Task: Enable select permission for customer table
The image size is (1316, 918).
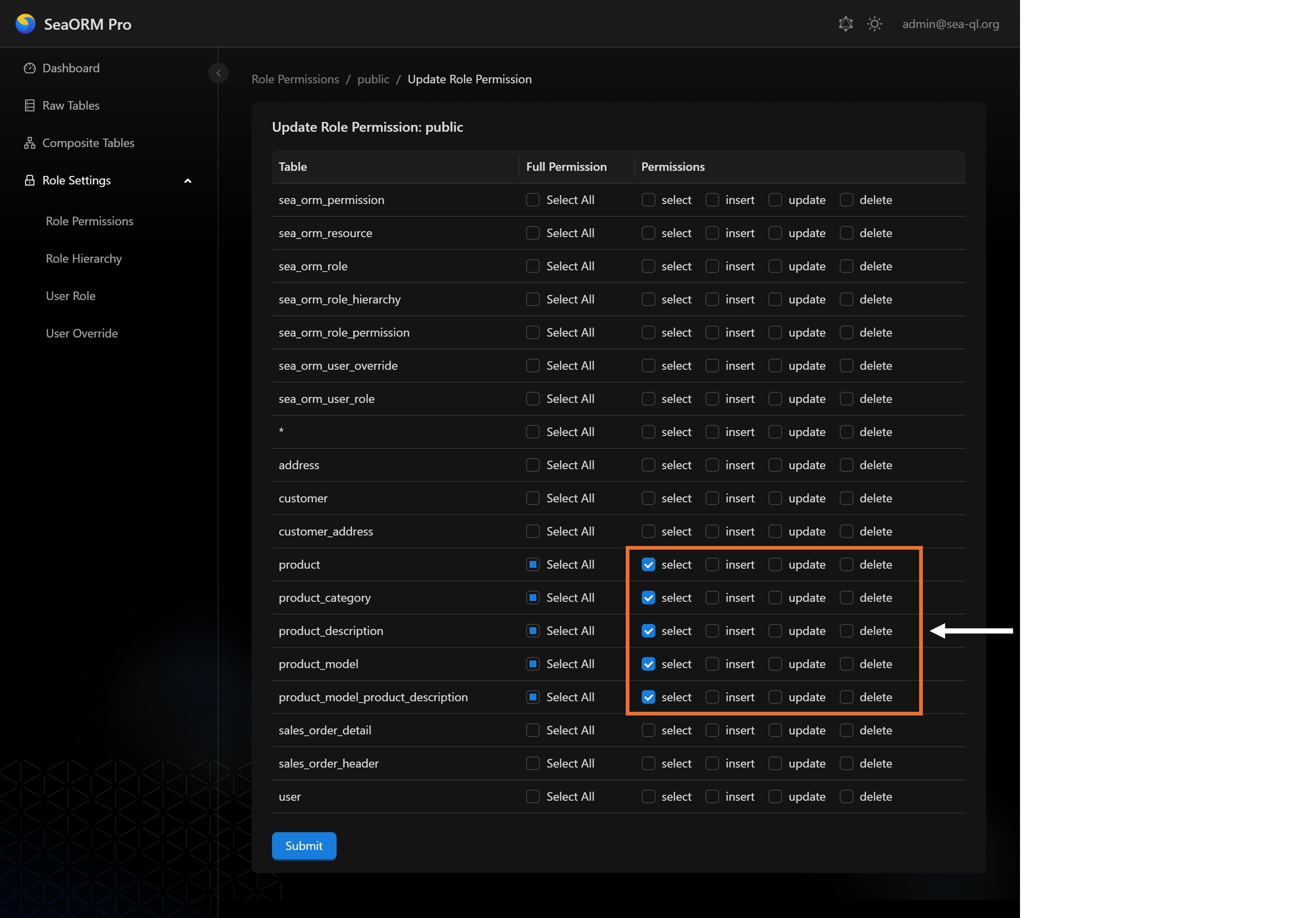Action: pos(648,498)
